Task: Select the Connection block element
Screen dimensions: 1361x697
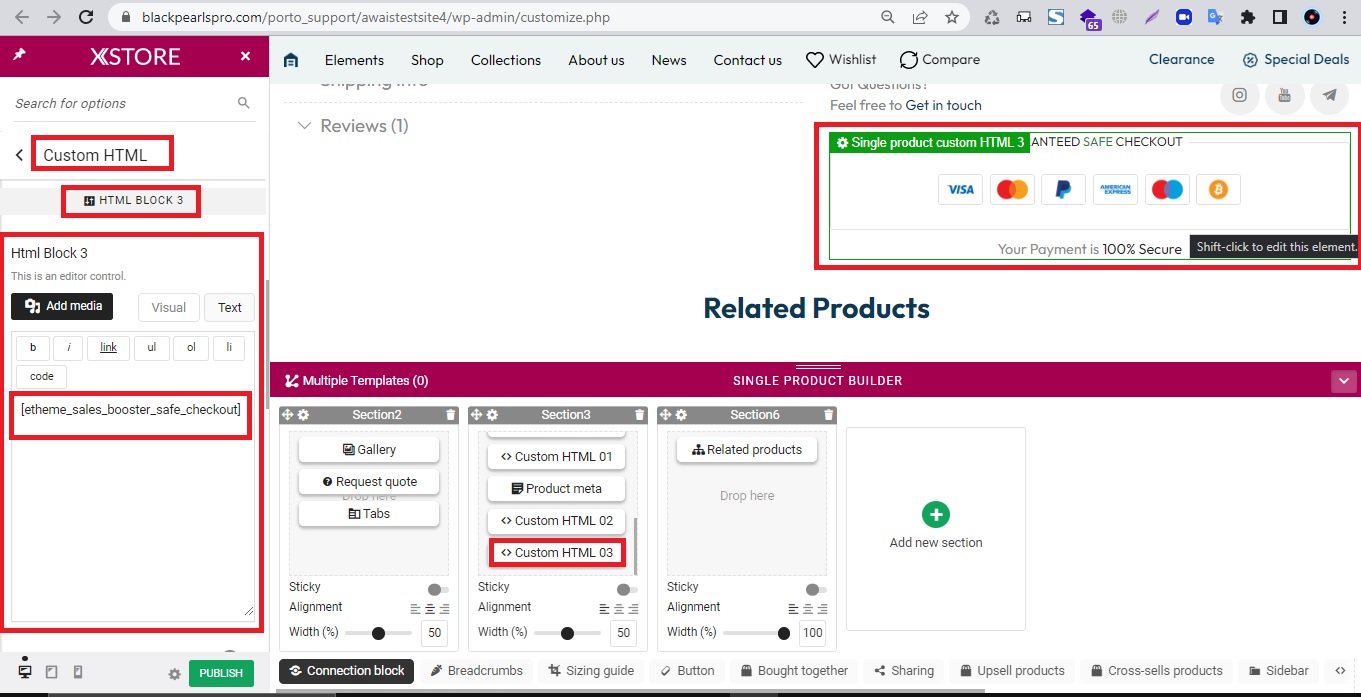Action: tap(346, 671)
